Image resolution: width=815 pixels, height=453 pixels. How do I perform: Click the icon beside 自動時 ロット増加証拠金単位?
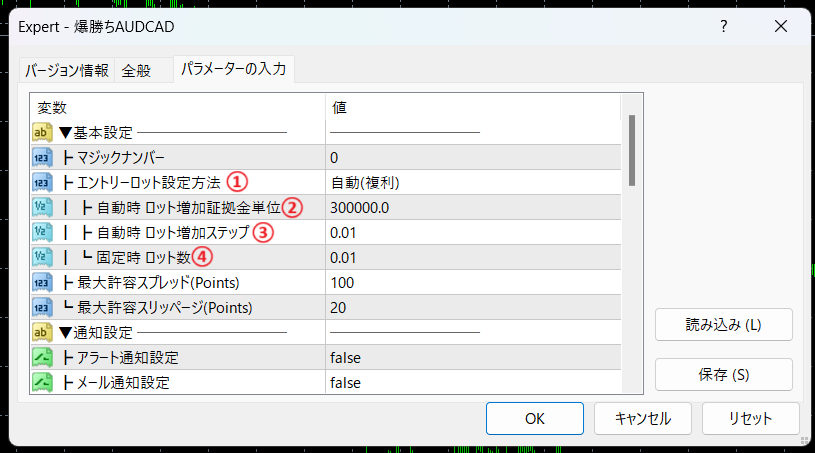coord(42,207)
